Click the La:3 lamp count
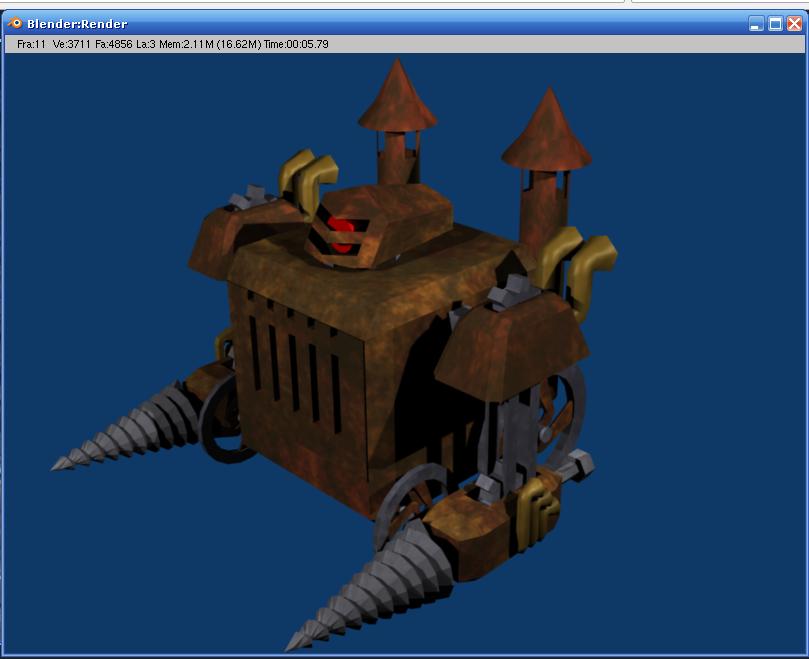This screenshot has height=659, width=809. point(146,44)
